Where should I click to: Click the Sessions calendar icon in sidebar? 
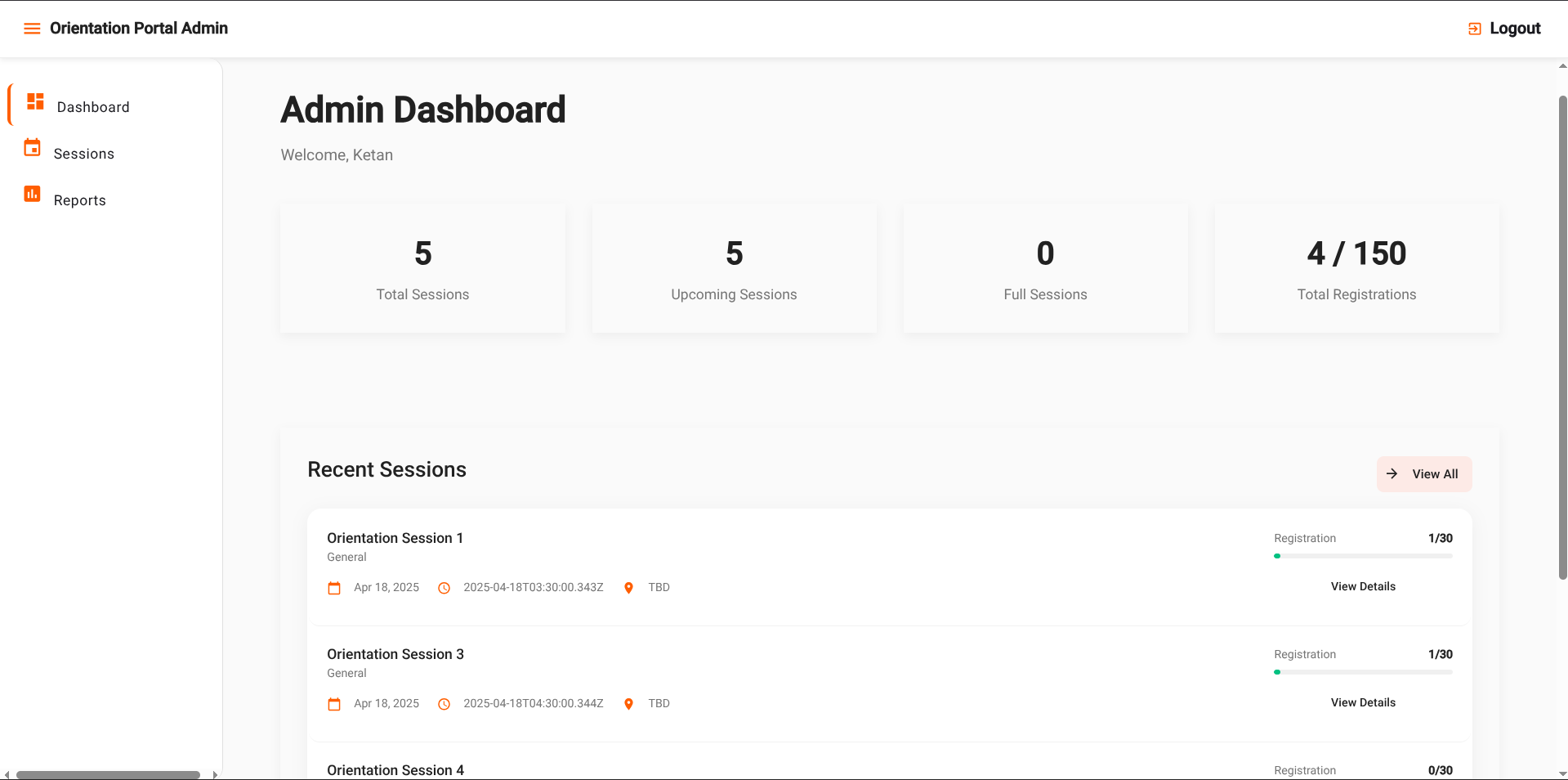pyautogui.click(x=32, y=148)
